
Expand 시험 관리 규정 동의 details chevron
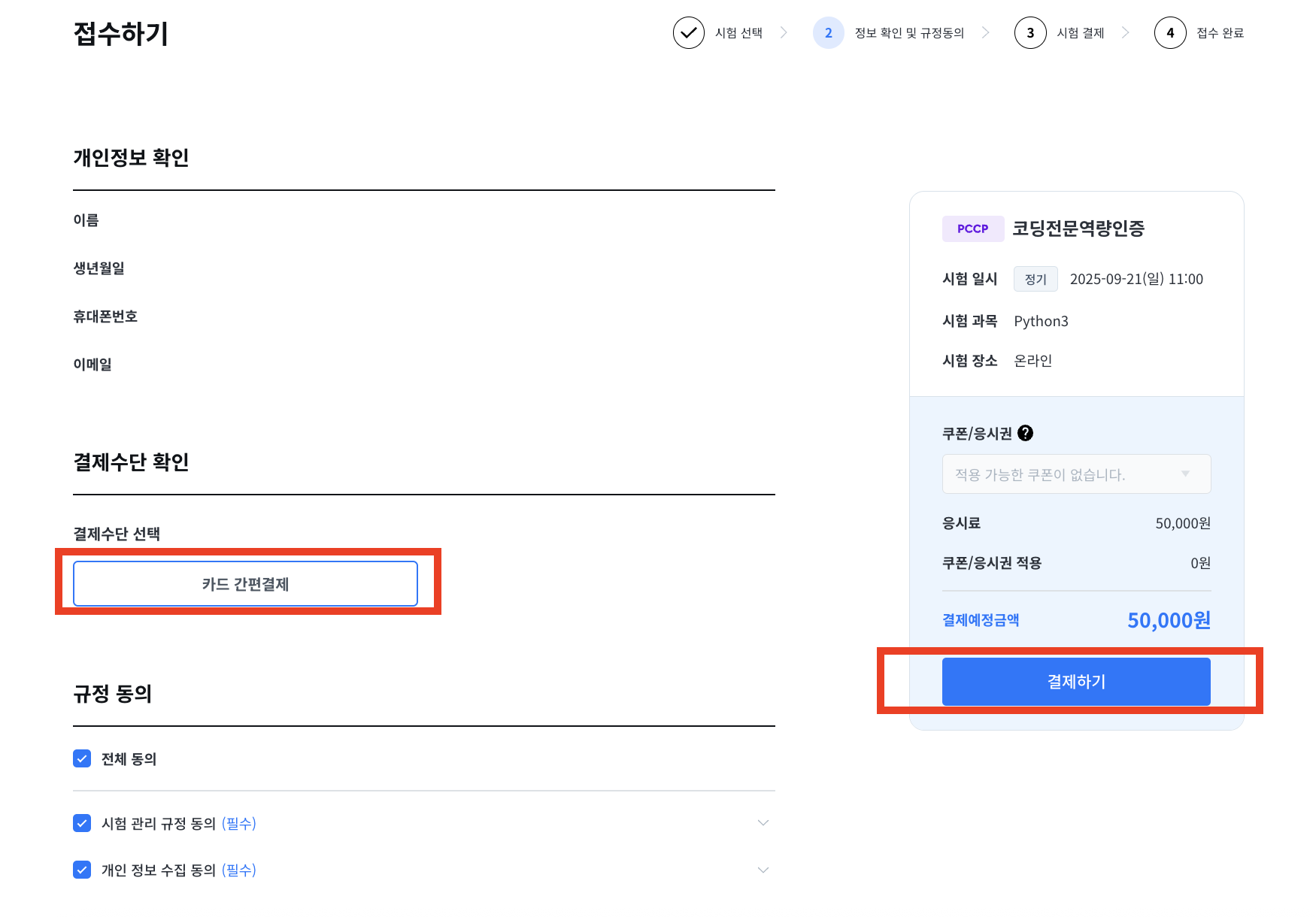(763, 823)
